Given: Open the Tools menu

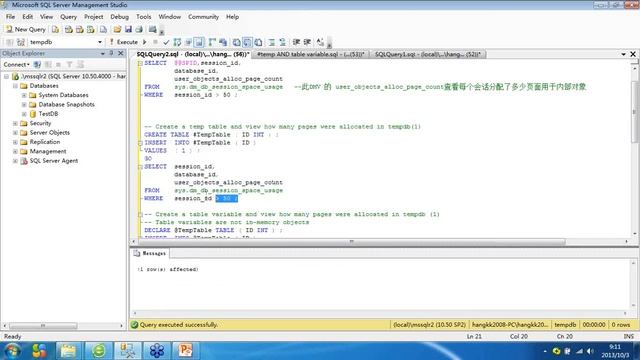Looking at the screenshot, I should tap(143, 17).
